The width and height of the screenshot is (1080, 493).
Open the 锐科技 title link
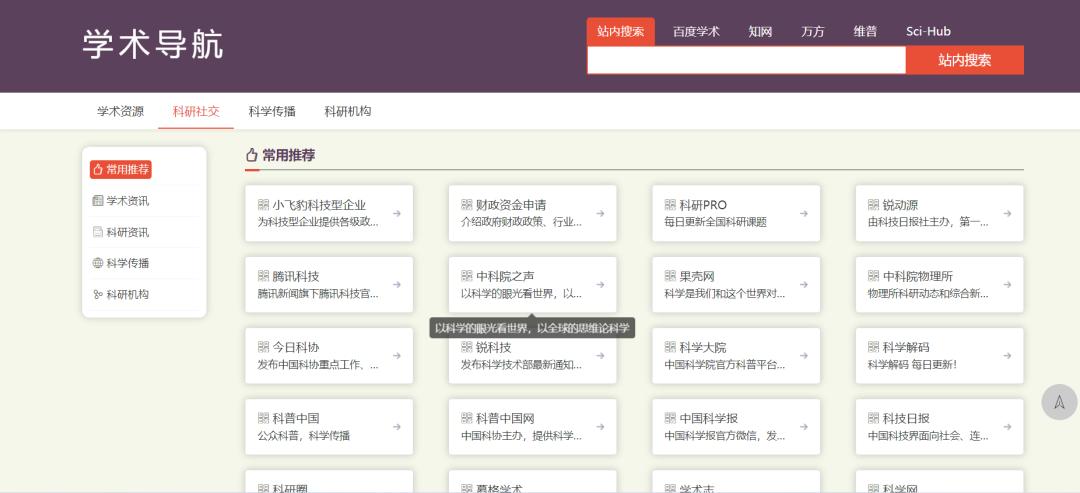[494, 347]
